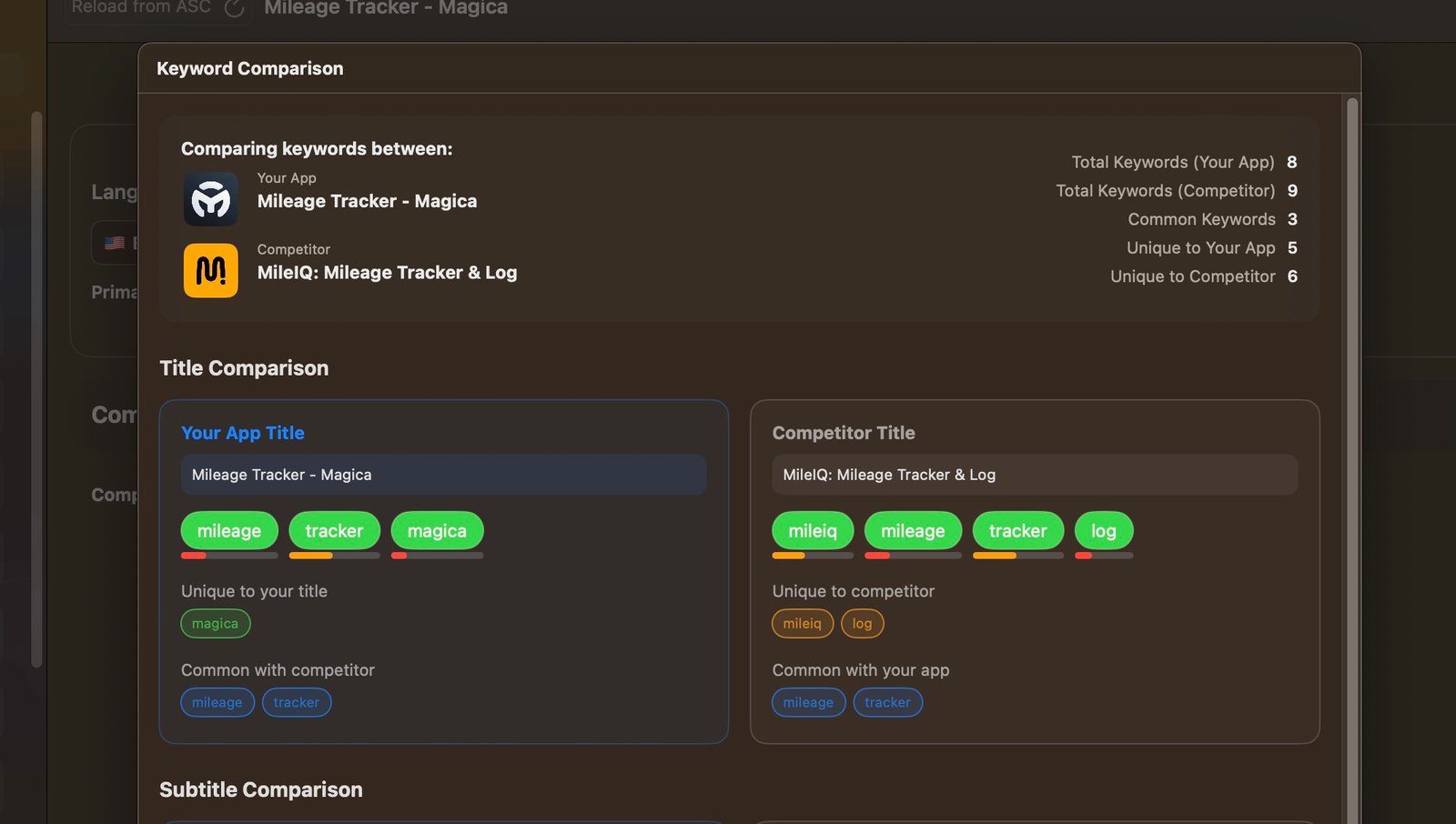Click blue 'mileage' tag under Common with your app
The width and height of the screenshot is (1456, 824).
tap(809, 702)
